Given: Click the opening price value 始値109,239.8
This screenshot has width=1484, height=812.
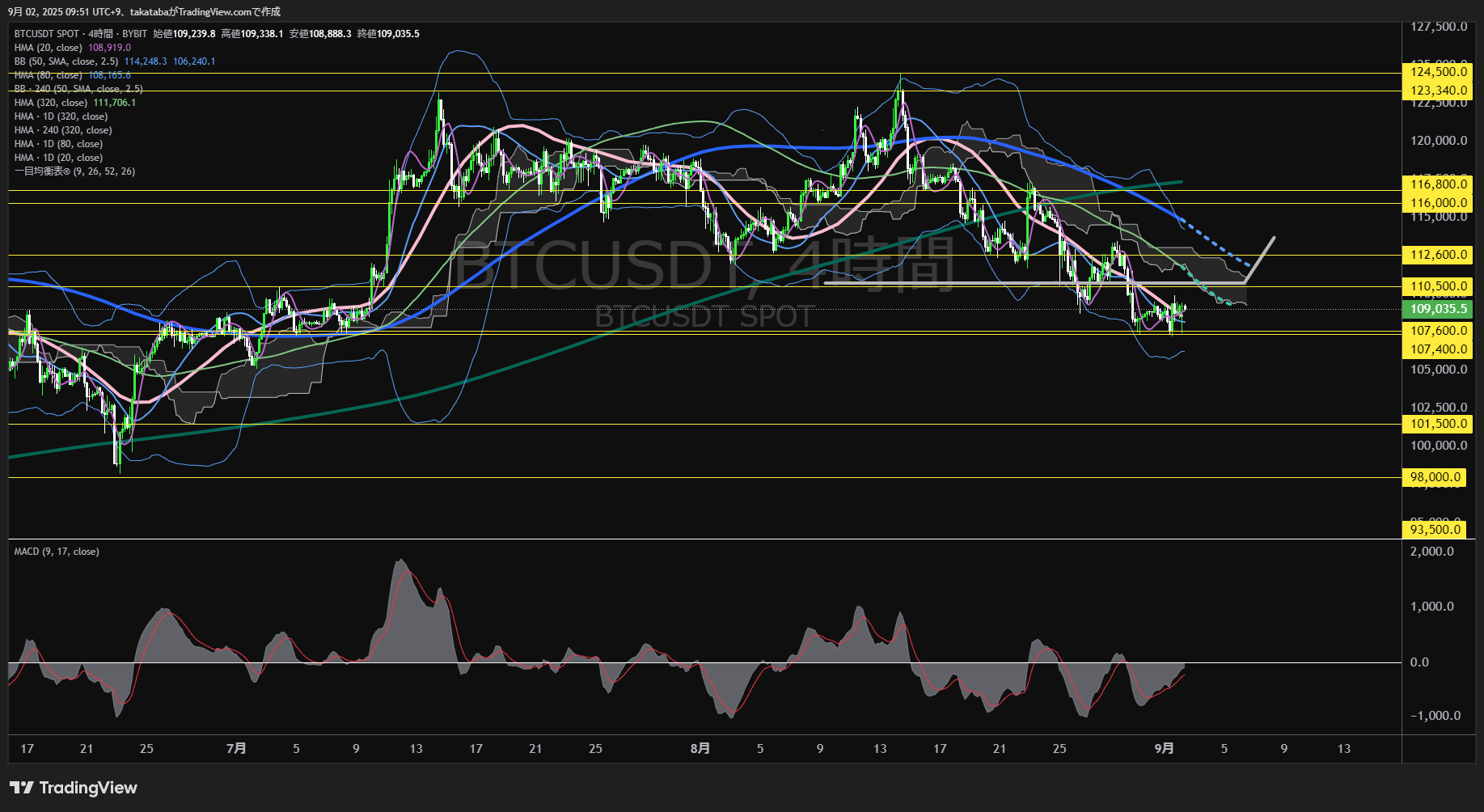Looking at the screenshot, I should [184, 34].
